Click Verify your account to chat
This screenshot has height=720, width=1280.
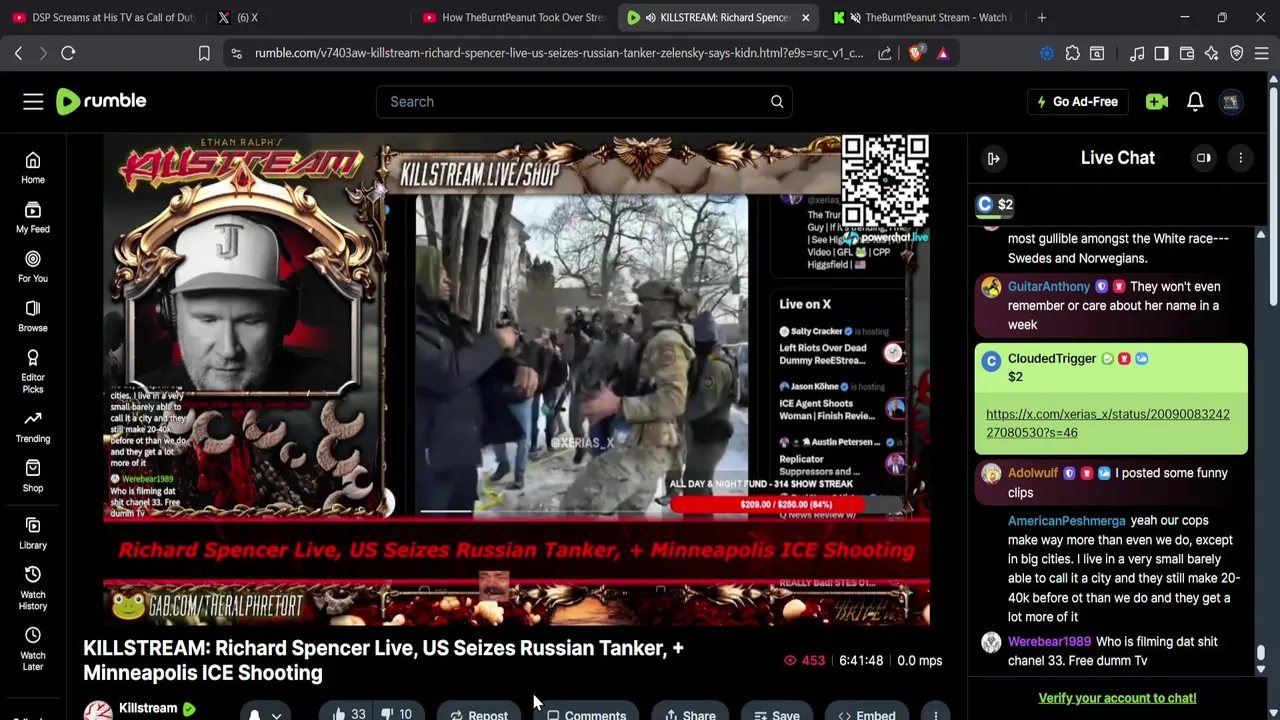tap(1117, 698)
